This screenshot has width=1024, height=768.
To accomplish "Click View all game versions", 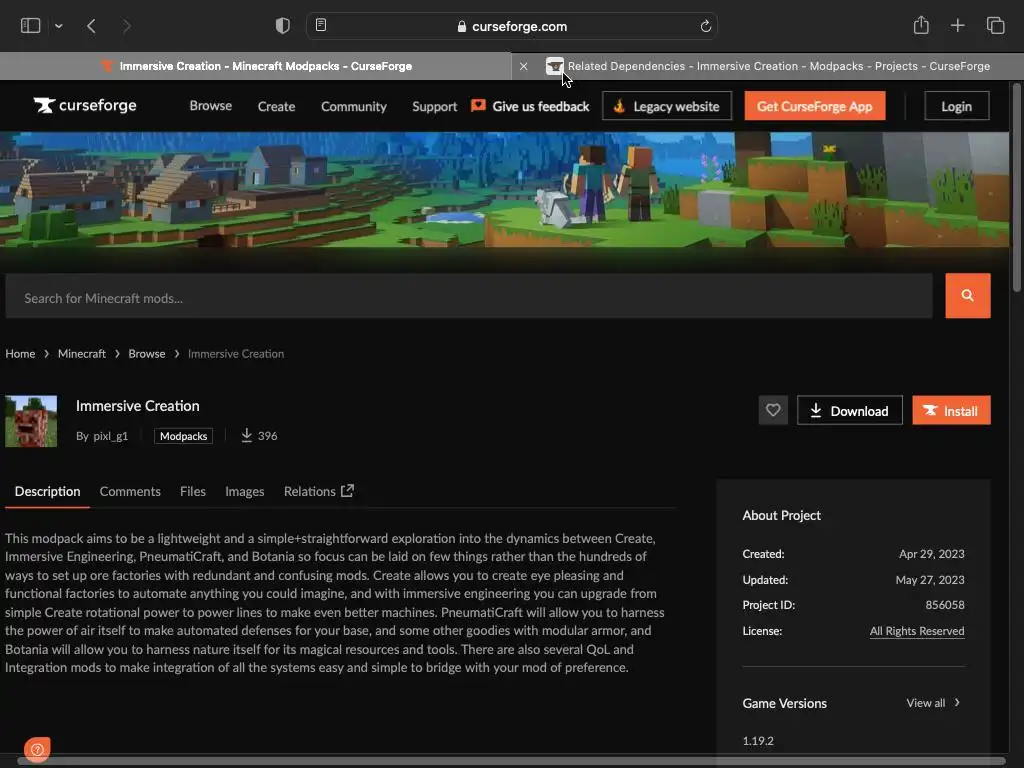I will (933, 703).
